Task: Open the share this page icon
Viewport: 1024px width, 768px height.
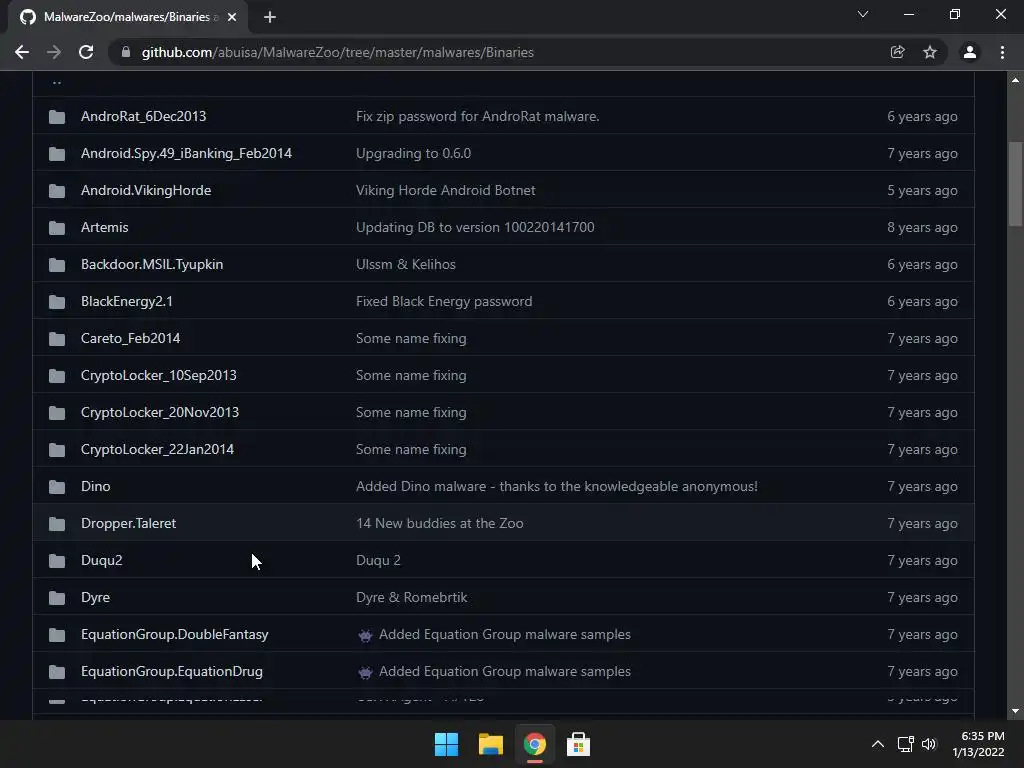Action: click(897, 52)
